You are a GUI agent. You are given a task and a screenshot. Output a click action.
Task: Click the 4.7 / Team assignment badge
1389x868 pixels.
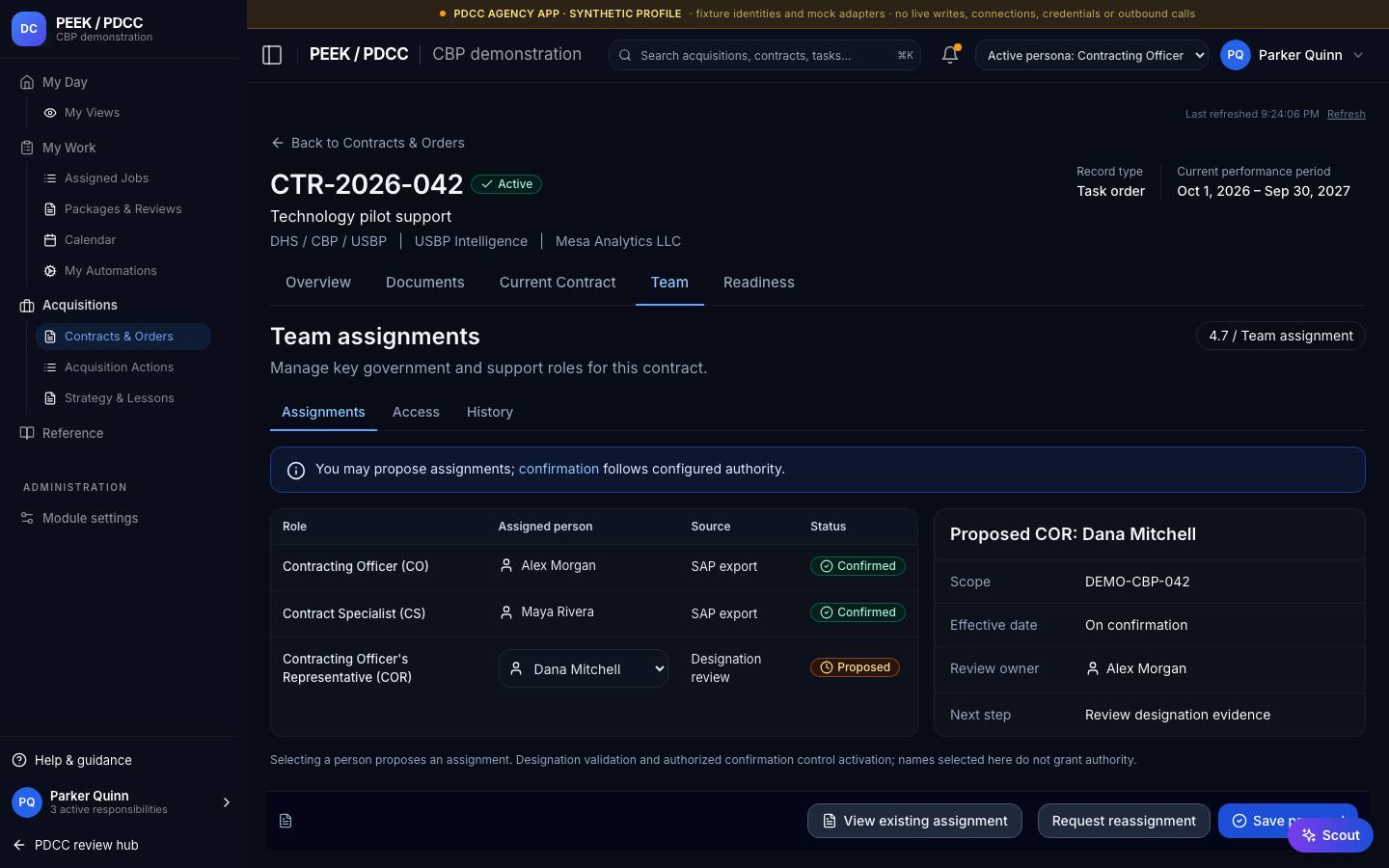click(1281, 336)
